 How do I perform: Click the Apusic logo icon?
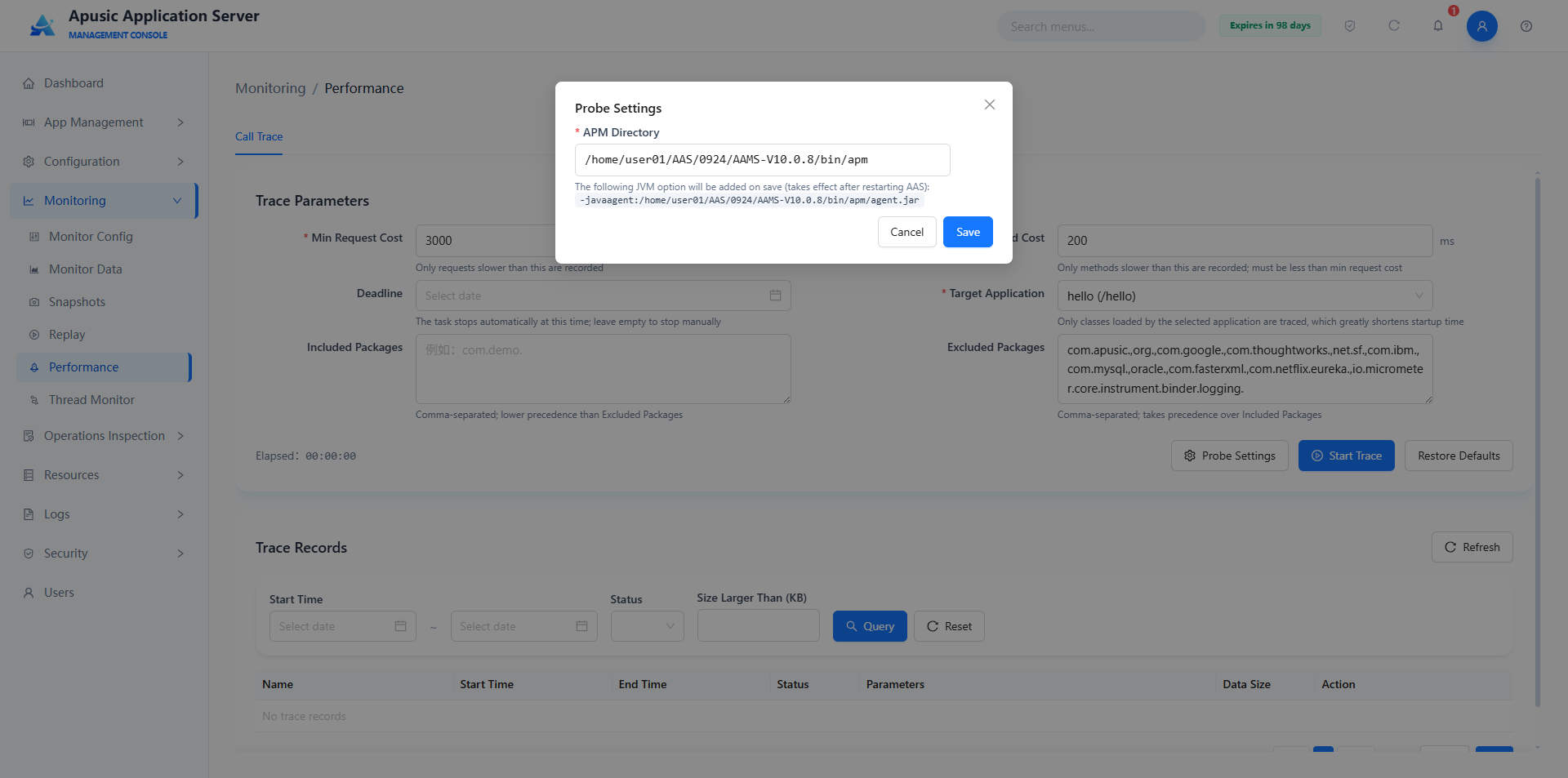(42, 25)
